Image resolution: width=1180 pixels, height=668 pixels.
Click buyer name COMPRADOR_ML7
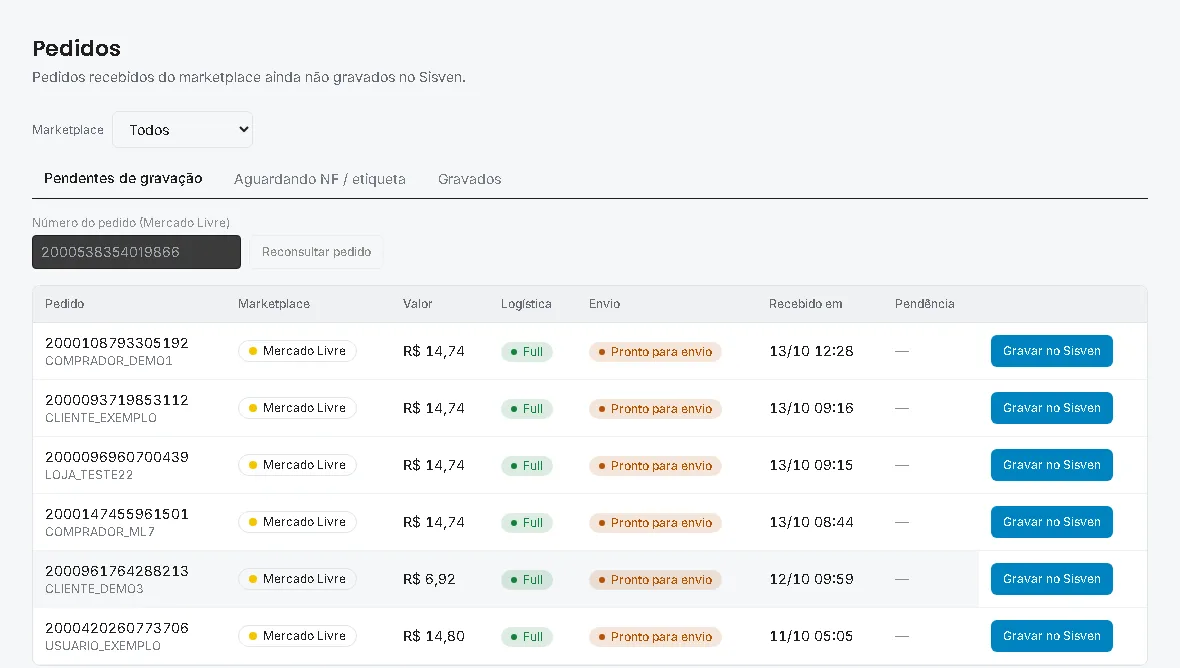[x=100, y=532]
